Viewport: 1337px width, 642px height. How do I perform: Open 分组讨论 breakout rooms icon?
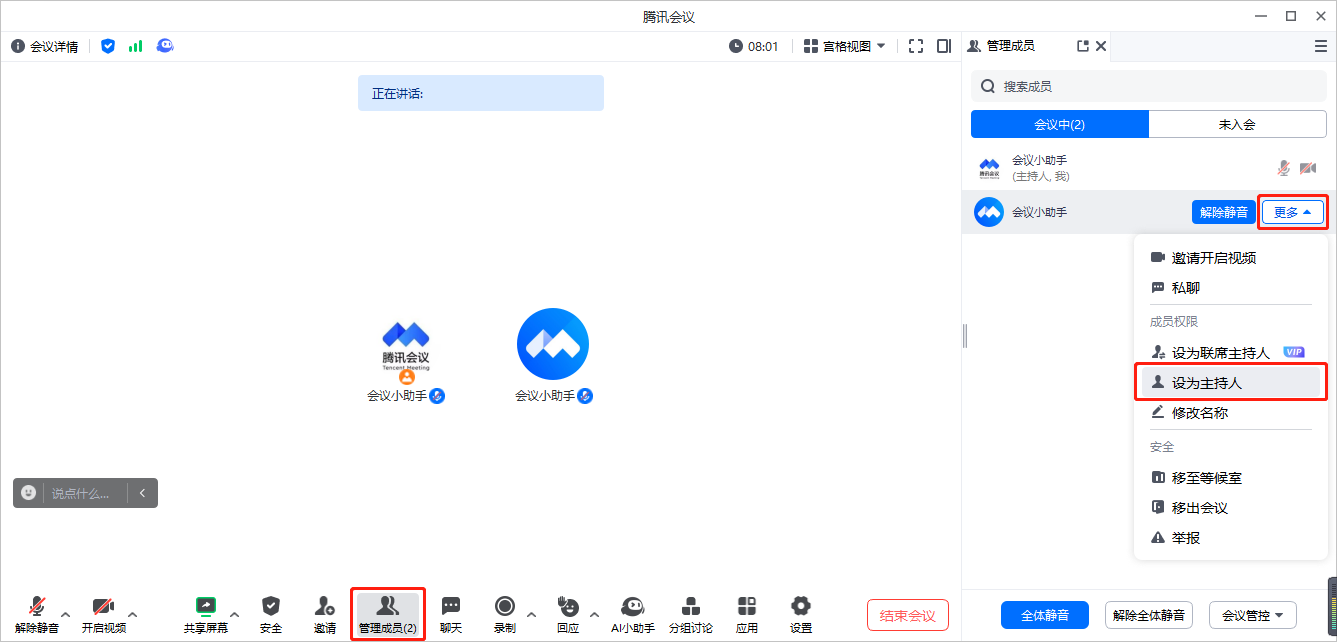[x=691, y=615]
